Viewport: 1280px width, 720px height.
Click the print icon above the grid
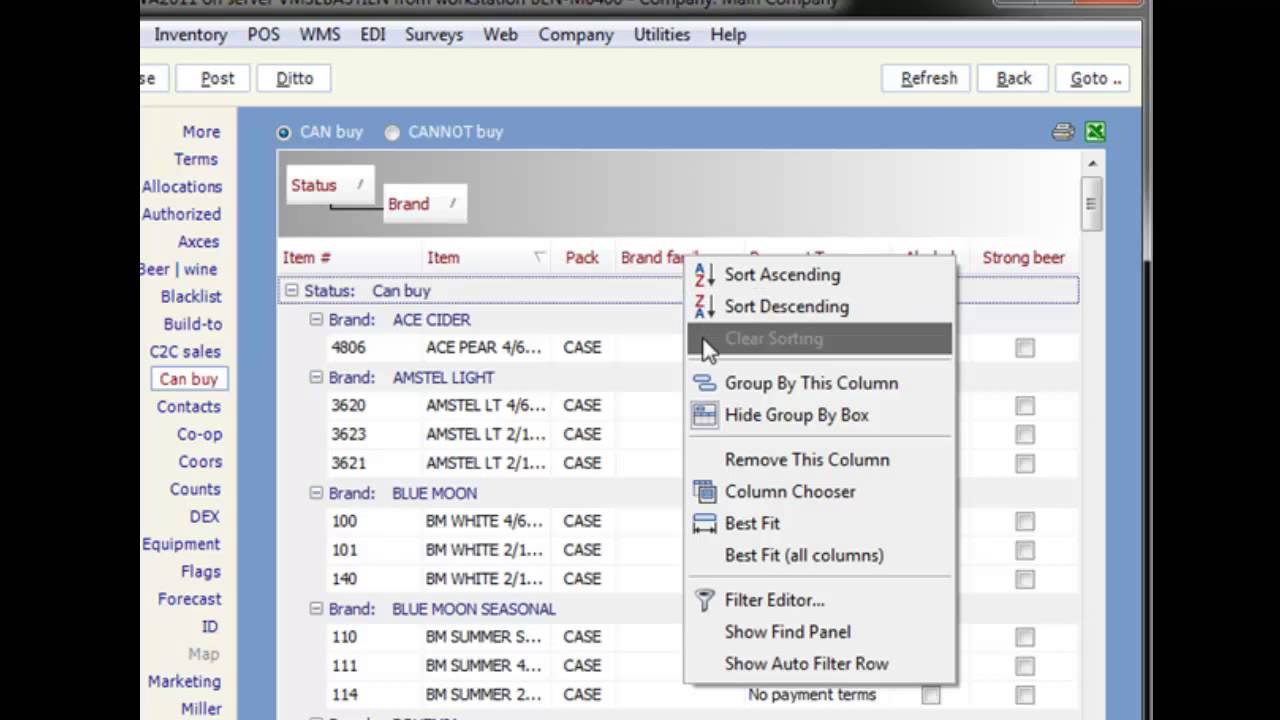tap(1063, 132)
